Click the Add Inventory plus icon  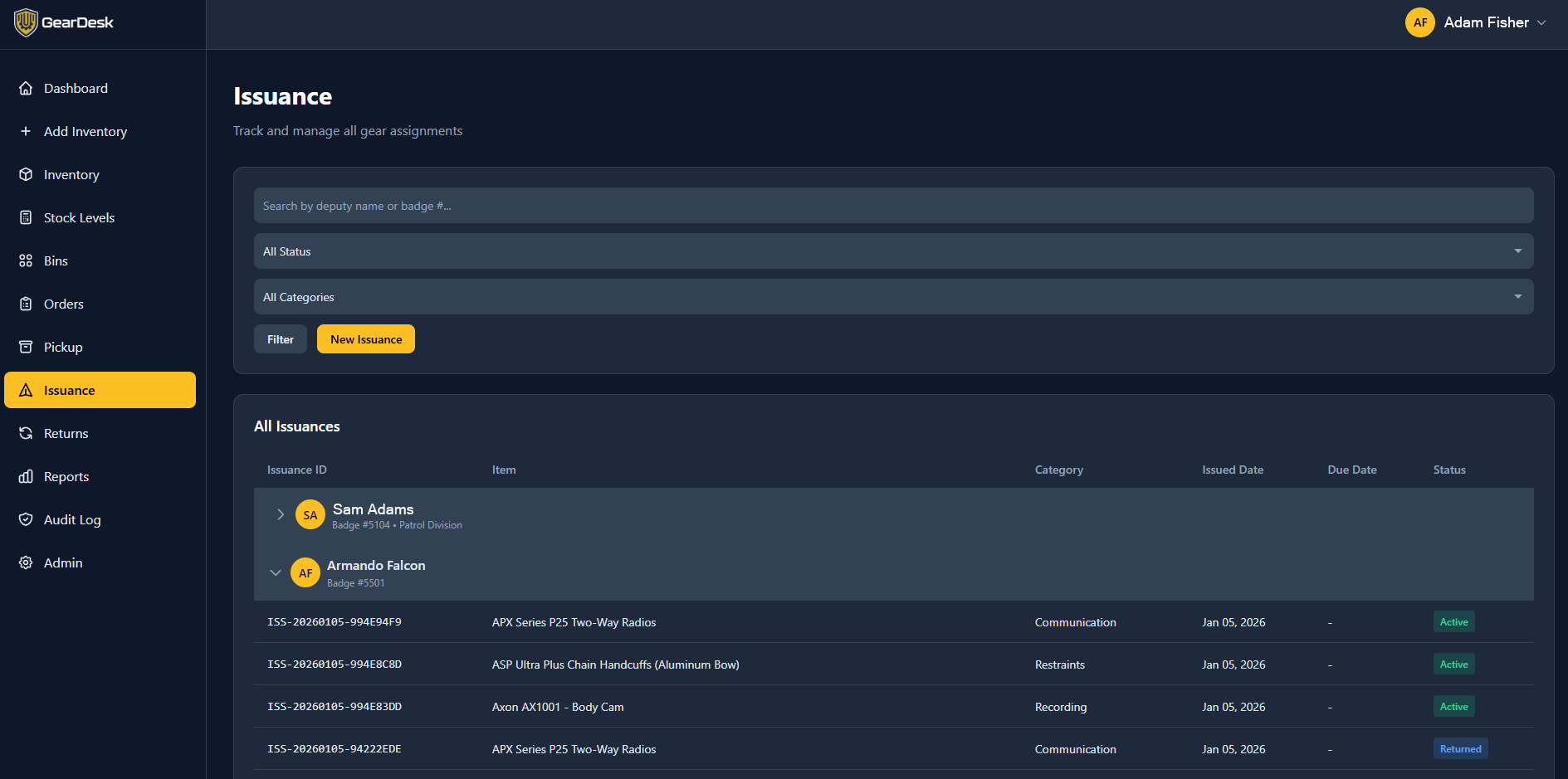(x=26, y=132)
